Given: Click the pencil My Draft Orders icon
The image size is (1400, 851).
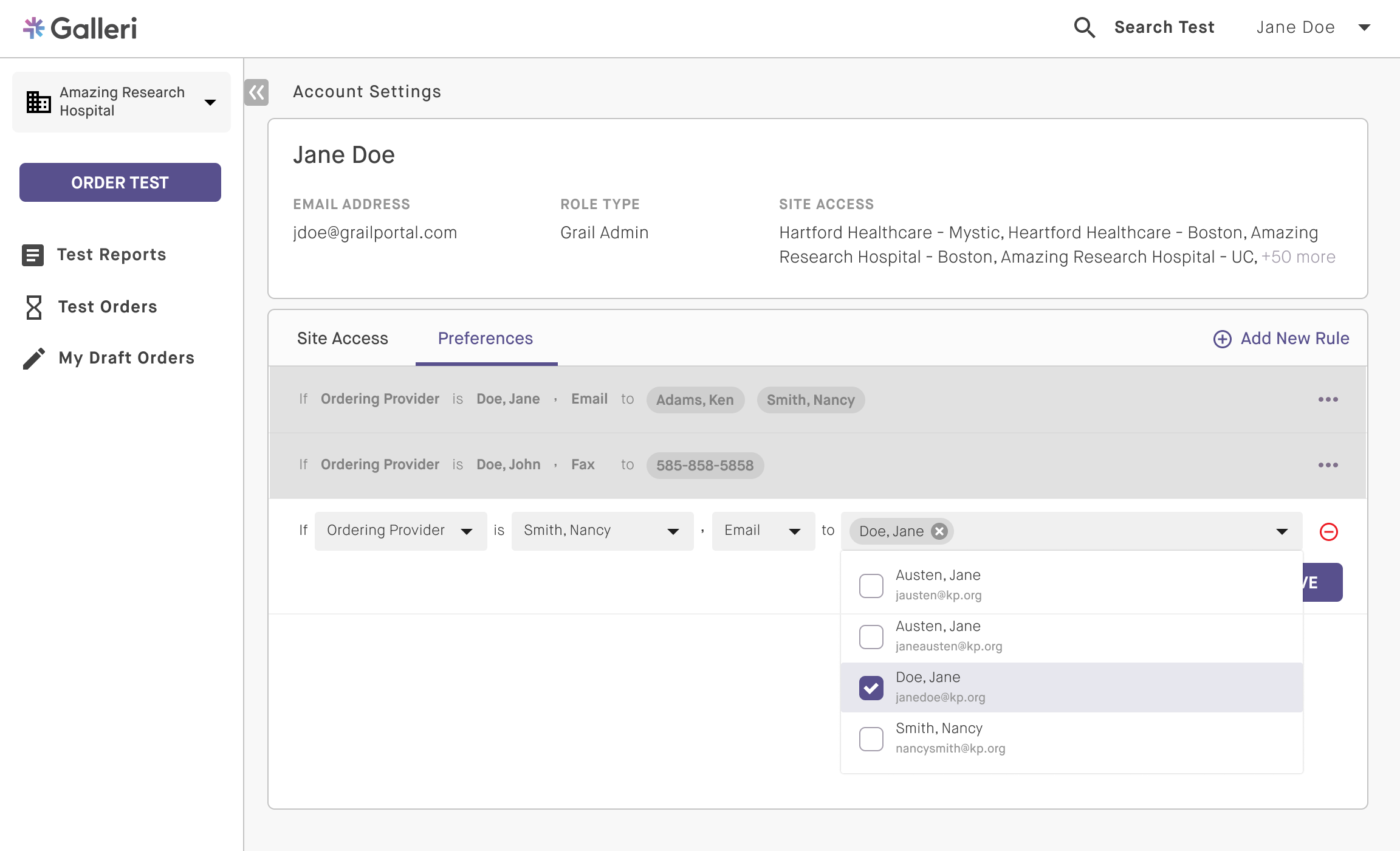Looking at the screenshot, I should point(34,358).
